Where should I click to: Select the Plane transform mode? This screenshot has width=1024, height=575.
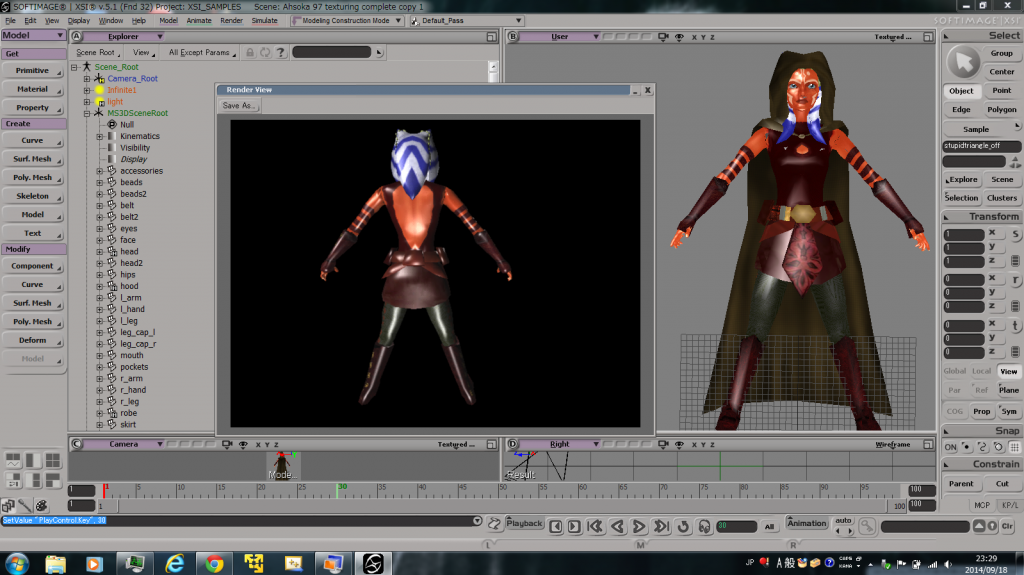coord(1009,390)
